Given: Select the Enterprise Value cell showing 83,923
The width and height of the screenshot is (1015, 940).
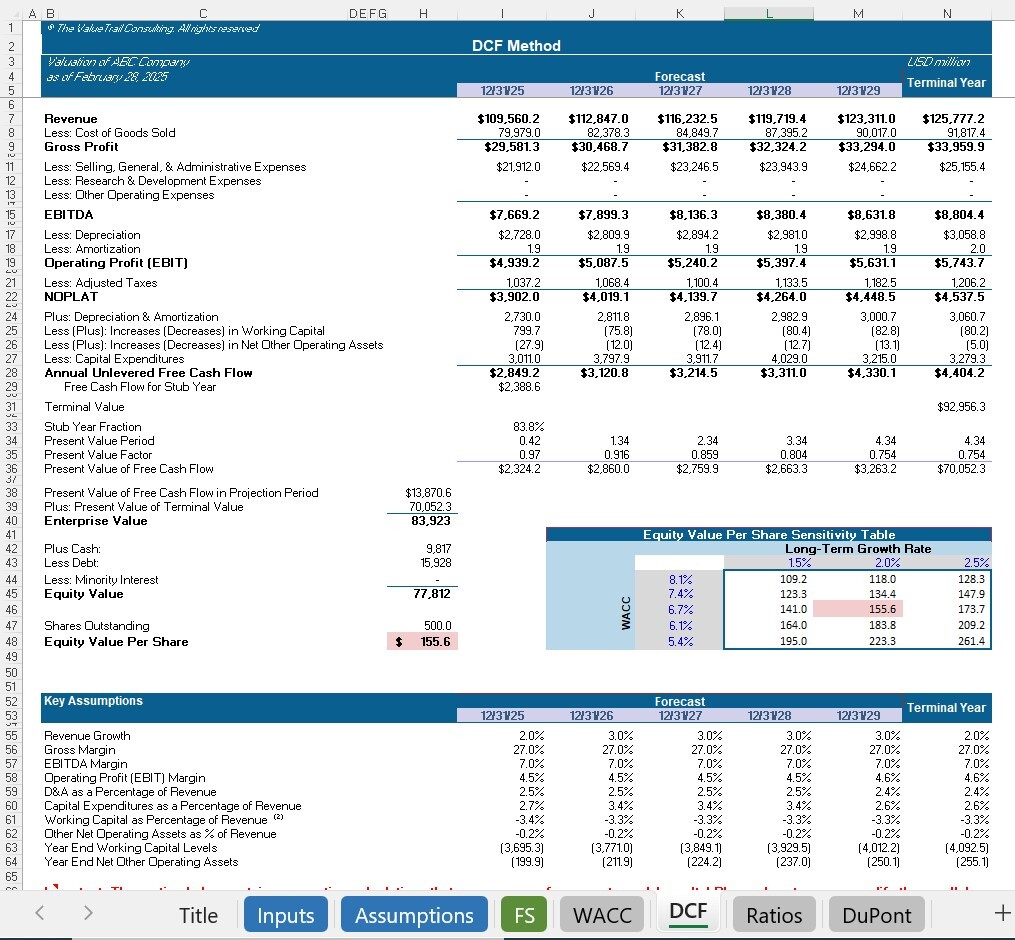Looking at the screenshot, I should pos(430,520).
